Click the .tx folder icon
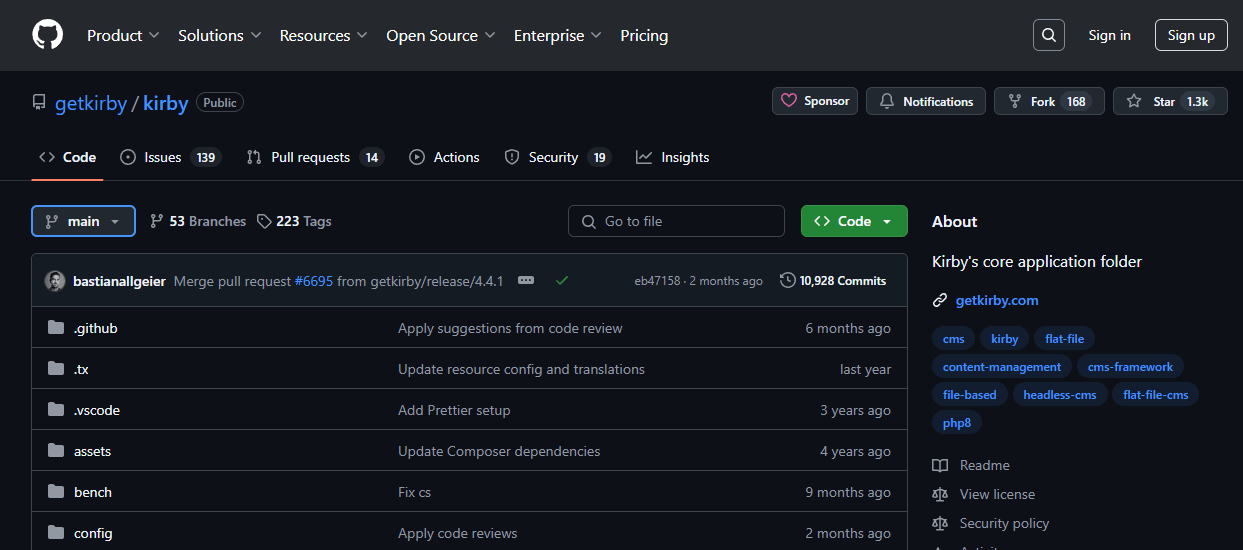This screenshot has height=550, width=1243. coord(56,369)
